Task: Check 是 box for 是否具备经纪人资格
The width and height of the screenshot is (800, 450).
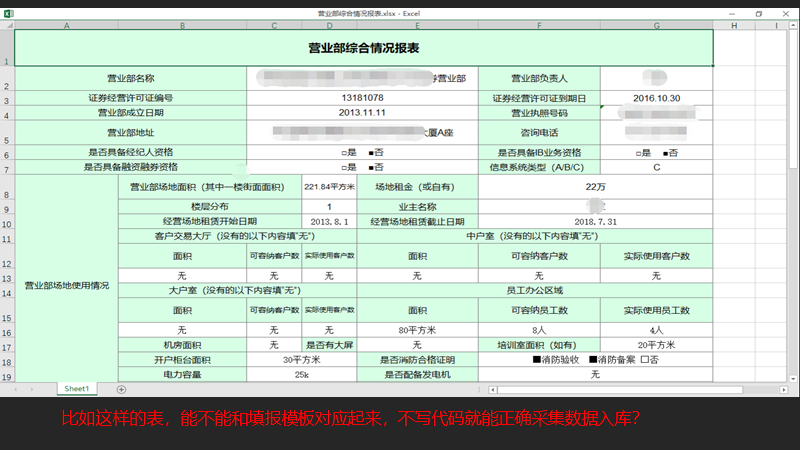Action: click(x=343, y=152)
